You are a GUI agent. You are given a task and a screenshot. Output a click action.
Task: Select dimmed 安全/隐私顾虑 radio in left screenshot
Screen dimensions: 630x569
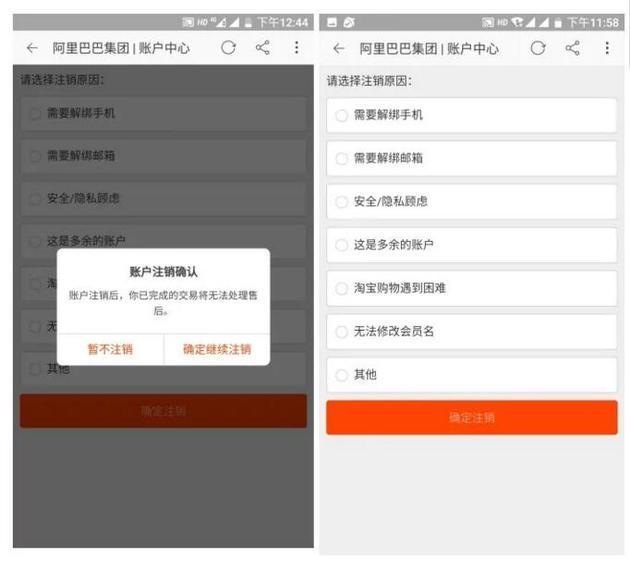35,199
